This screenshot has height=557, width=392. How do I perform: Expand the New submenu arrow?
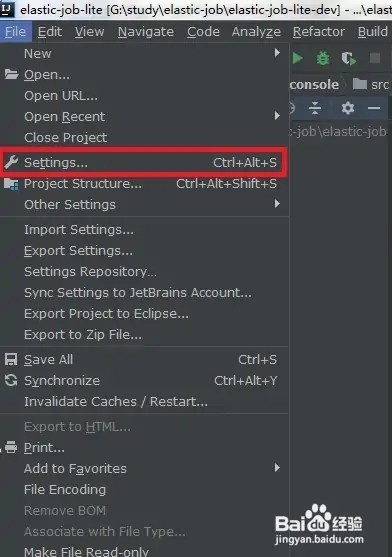point(277,53)
